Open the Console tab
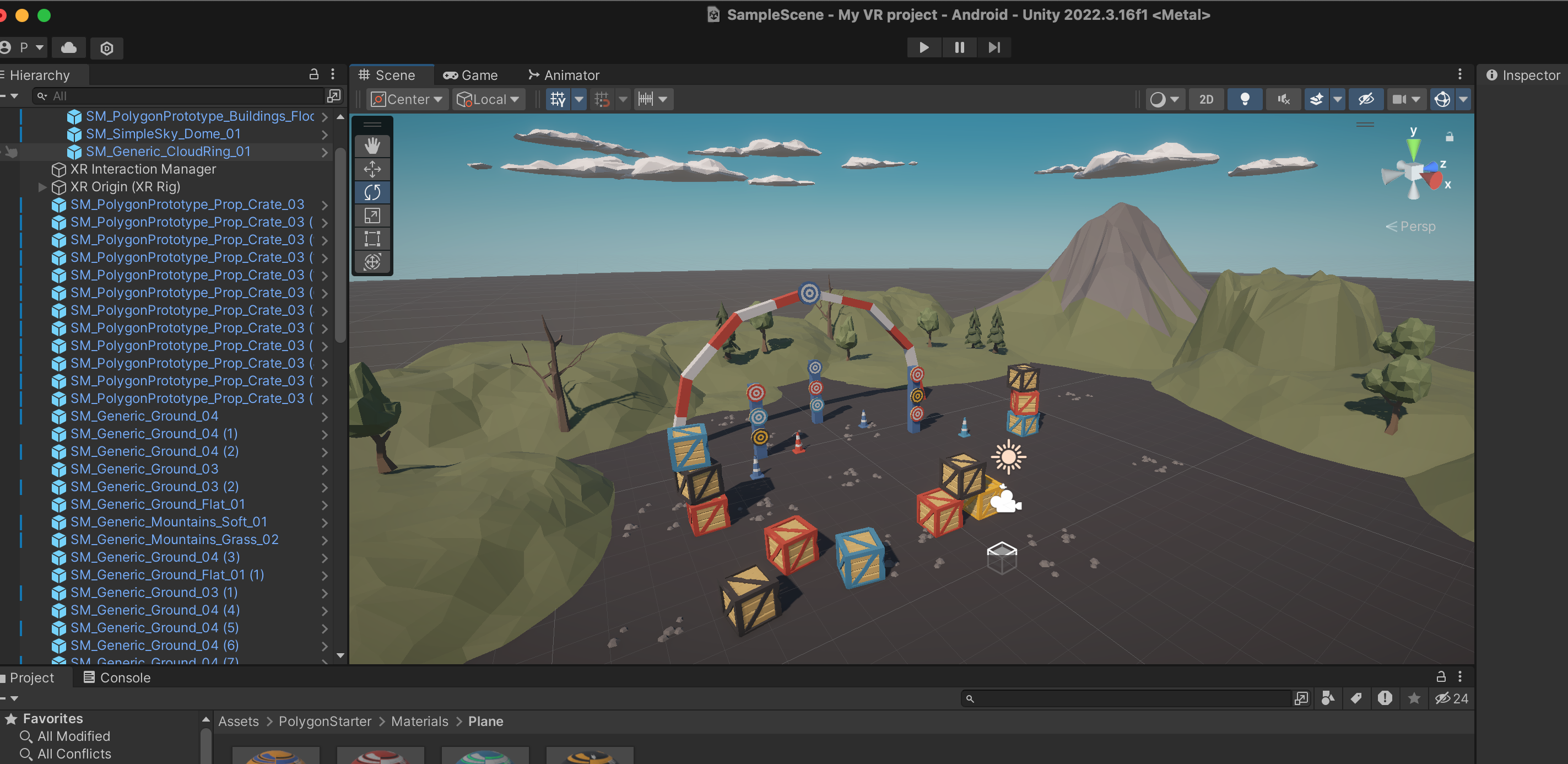1568x764 pixels. (117, 677)
